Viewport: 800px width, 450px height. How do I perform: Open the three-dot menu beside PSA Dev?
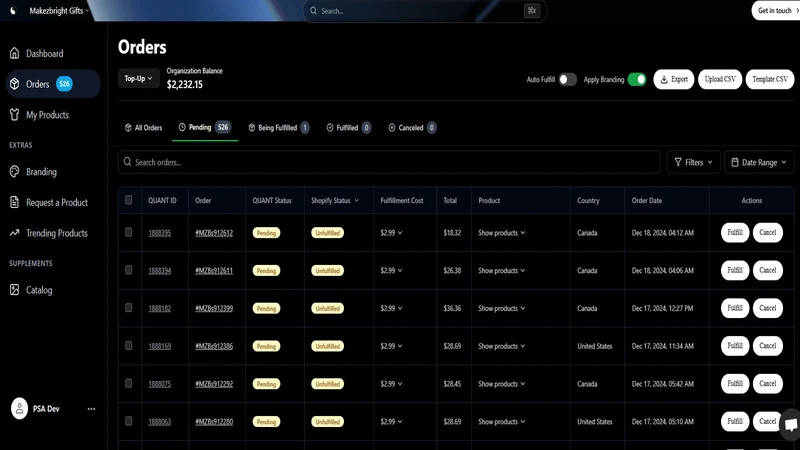(91, 409)
